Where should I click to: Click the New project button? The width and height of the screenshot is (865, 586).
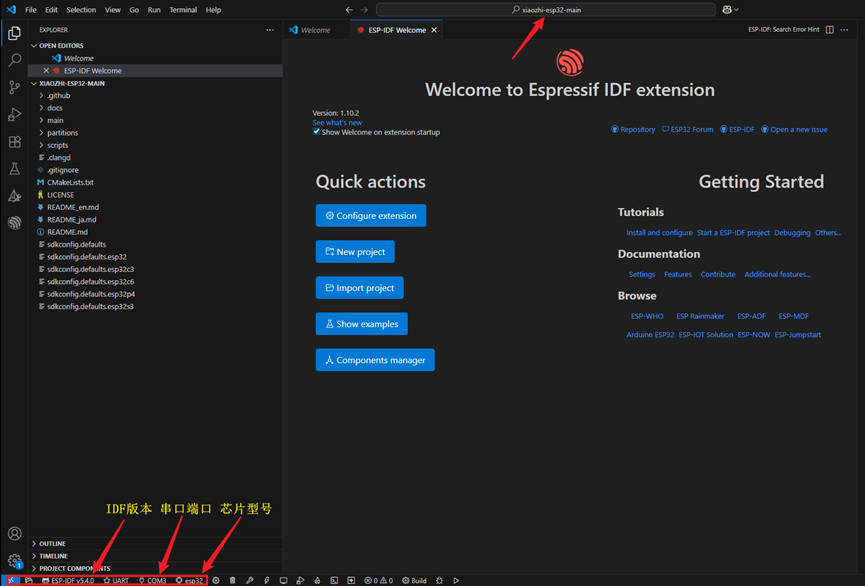tap(355, 252)
